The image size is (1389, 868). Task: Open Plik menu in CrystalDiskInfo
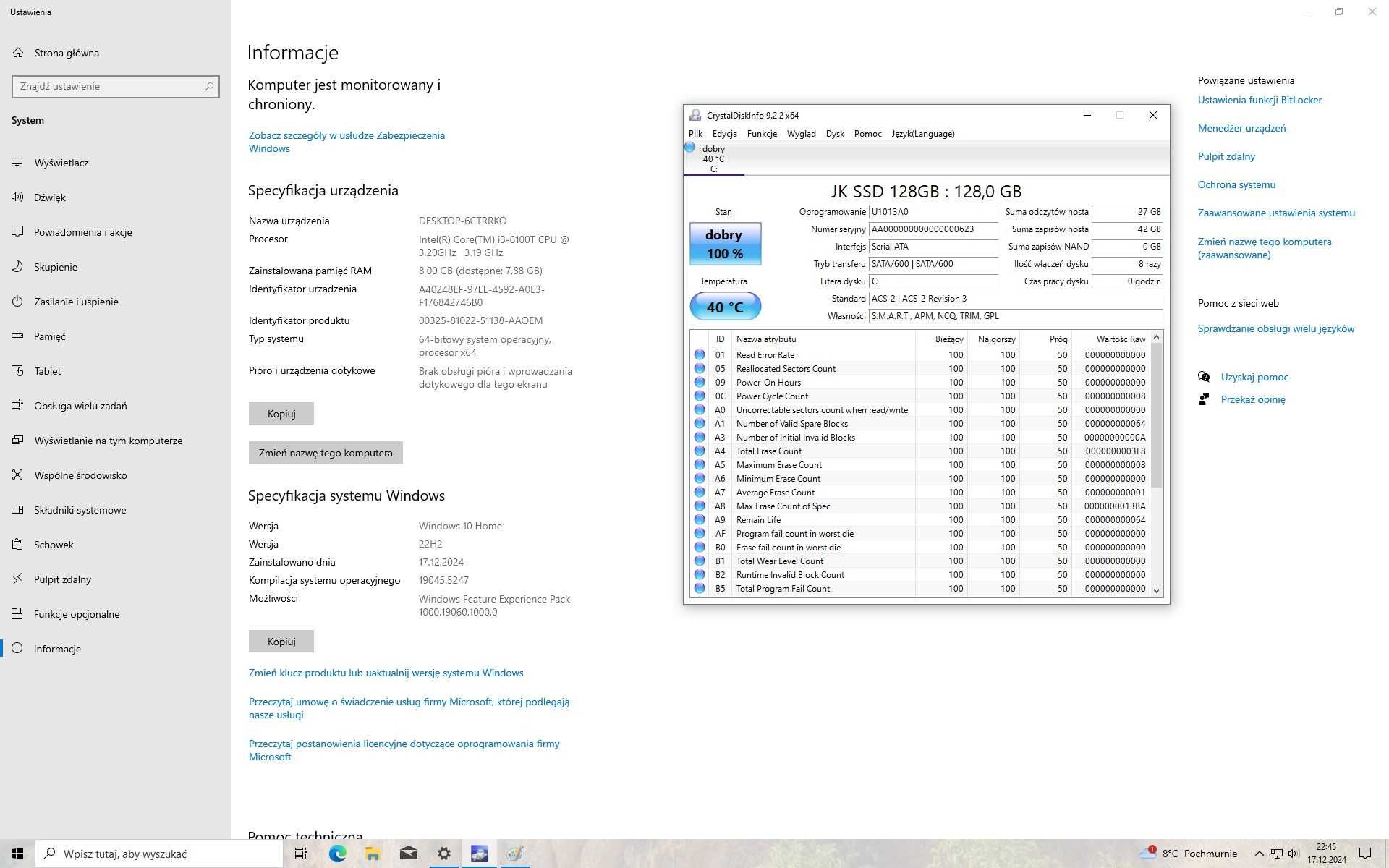pos(695,134)
